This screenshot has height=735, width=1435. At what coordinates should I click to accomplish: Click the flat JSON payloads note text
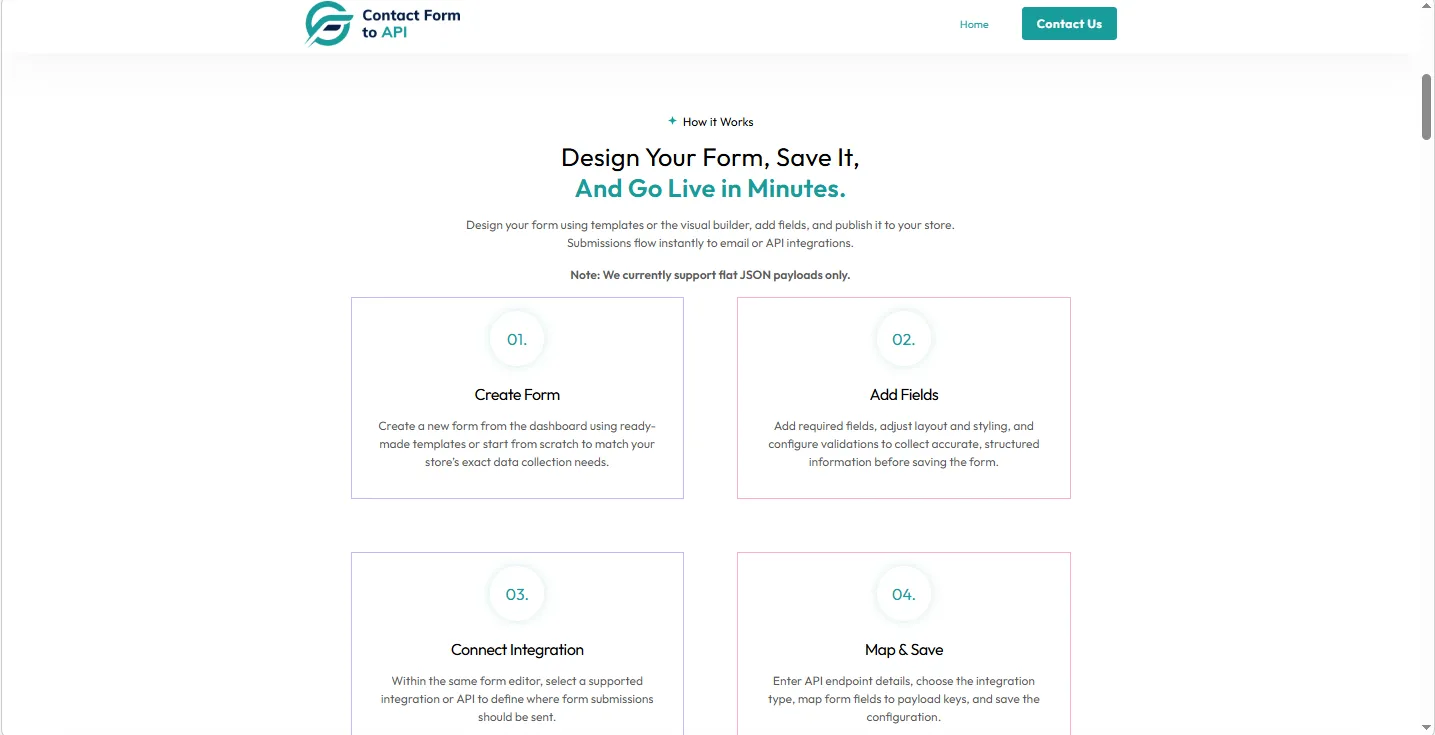tap(710, 275)
